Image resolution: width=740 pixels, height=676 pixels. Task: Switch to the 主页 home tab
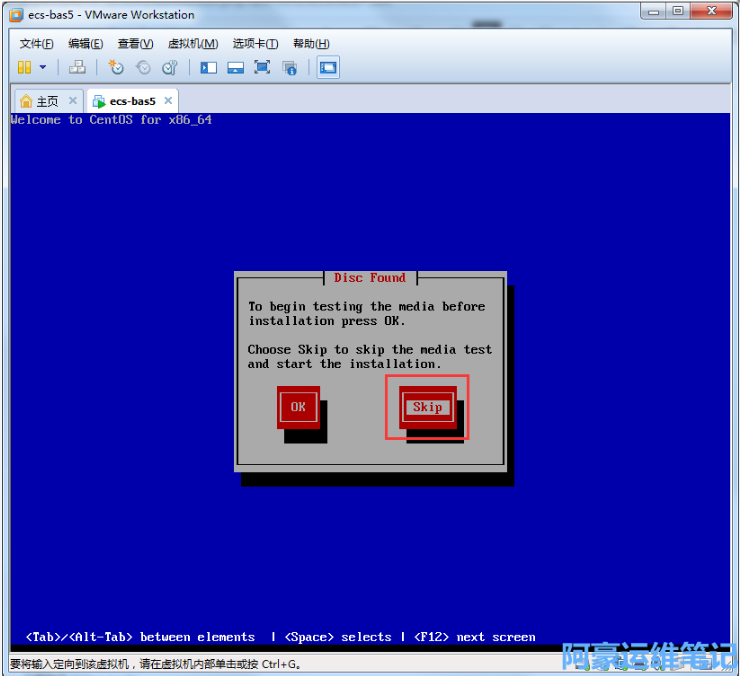point(40,101)
